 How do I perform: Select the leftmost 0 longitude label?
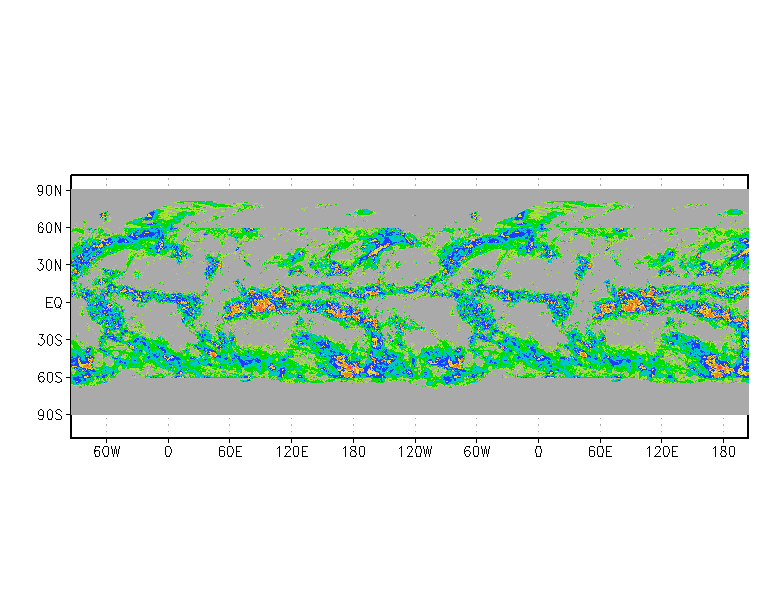point(168,452)
